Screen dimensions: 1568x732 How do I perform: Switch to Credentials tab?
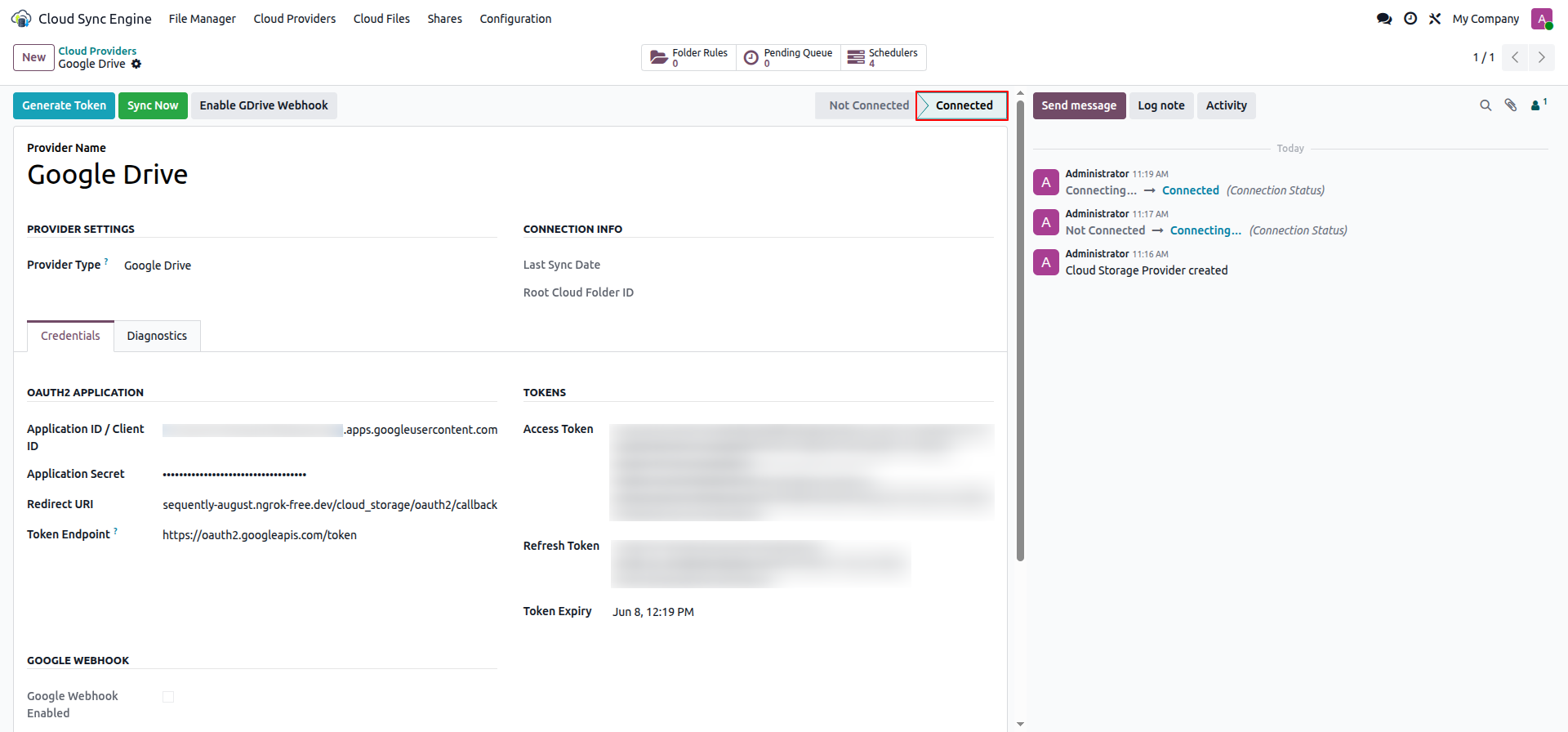click(x=70, y=336)
